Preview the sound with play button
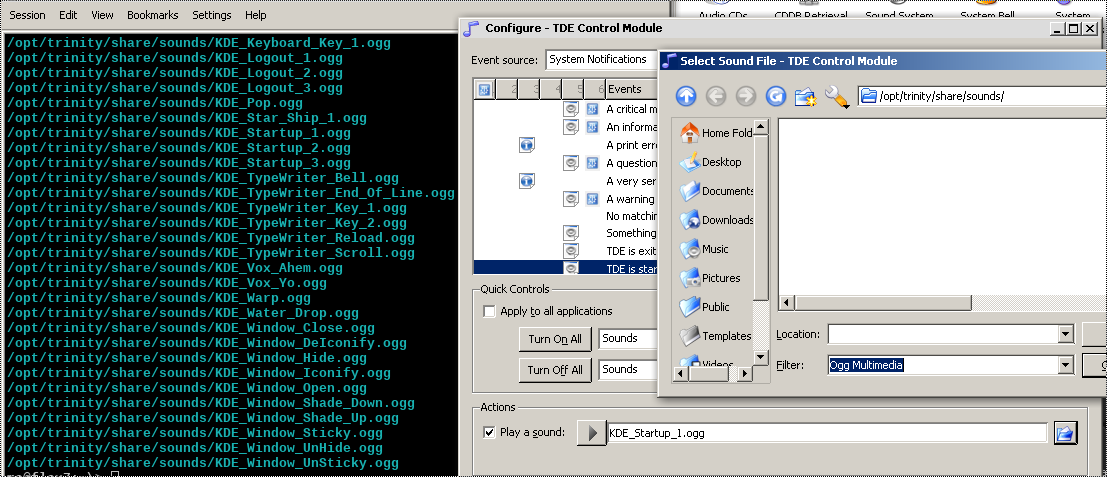 (x=592, y=433)
